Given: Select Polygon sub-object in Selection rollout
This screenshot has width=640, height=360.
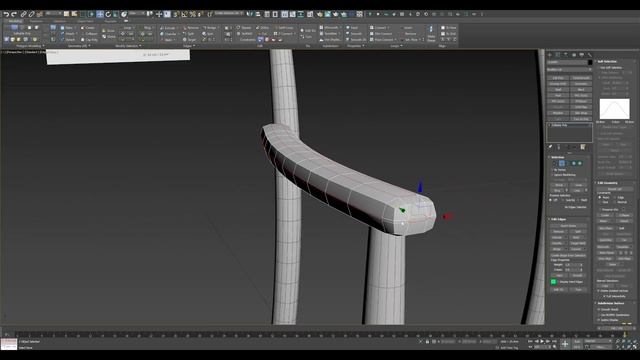Looking at the screenshot, I should click(x=574, y=163).
